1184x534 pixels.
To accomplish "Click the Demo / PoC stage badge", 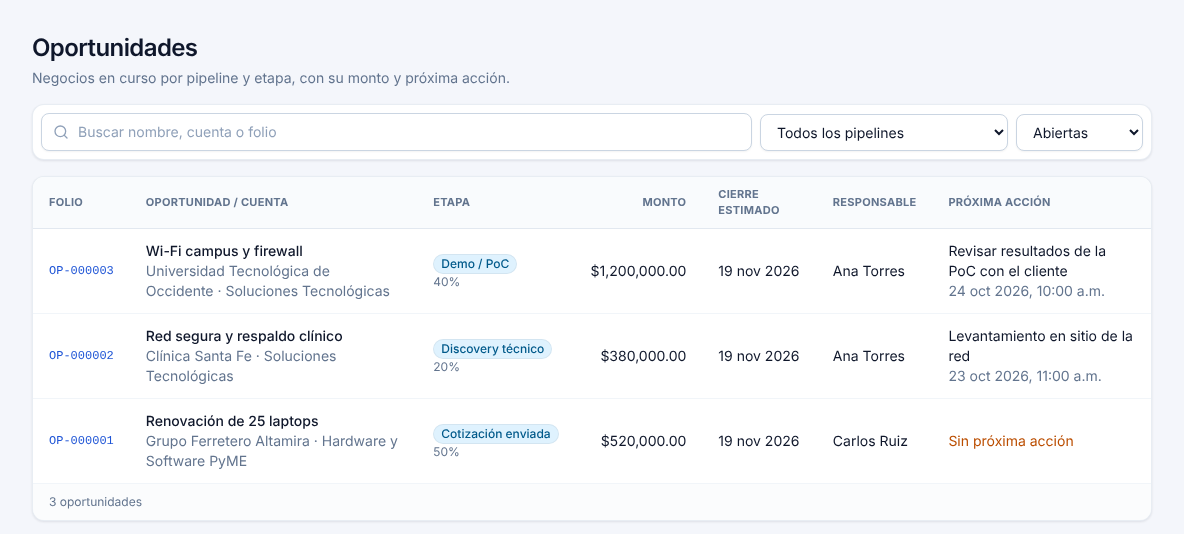I will [475, 264].
